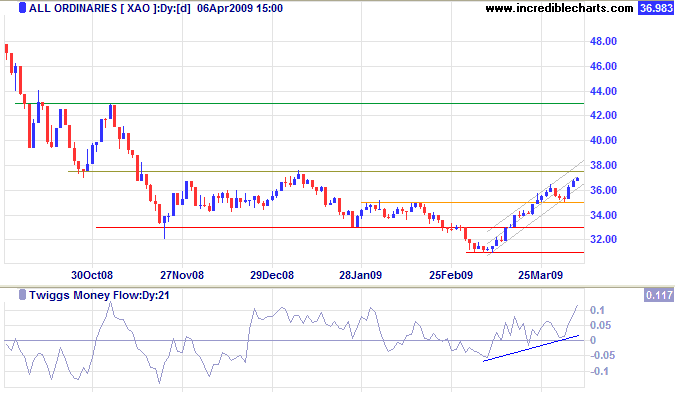675x395 pixels.
Task: Click the 28Jan09 date axis label
Action: pyautogui.click(x=361, y=275)
